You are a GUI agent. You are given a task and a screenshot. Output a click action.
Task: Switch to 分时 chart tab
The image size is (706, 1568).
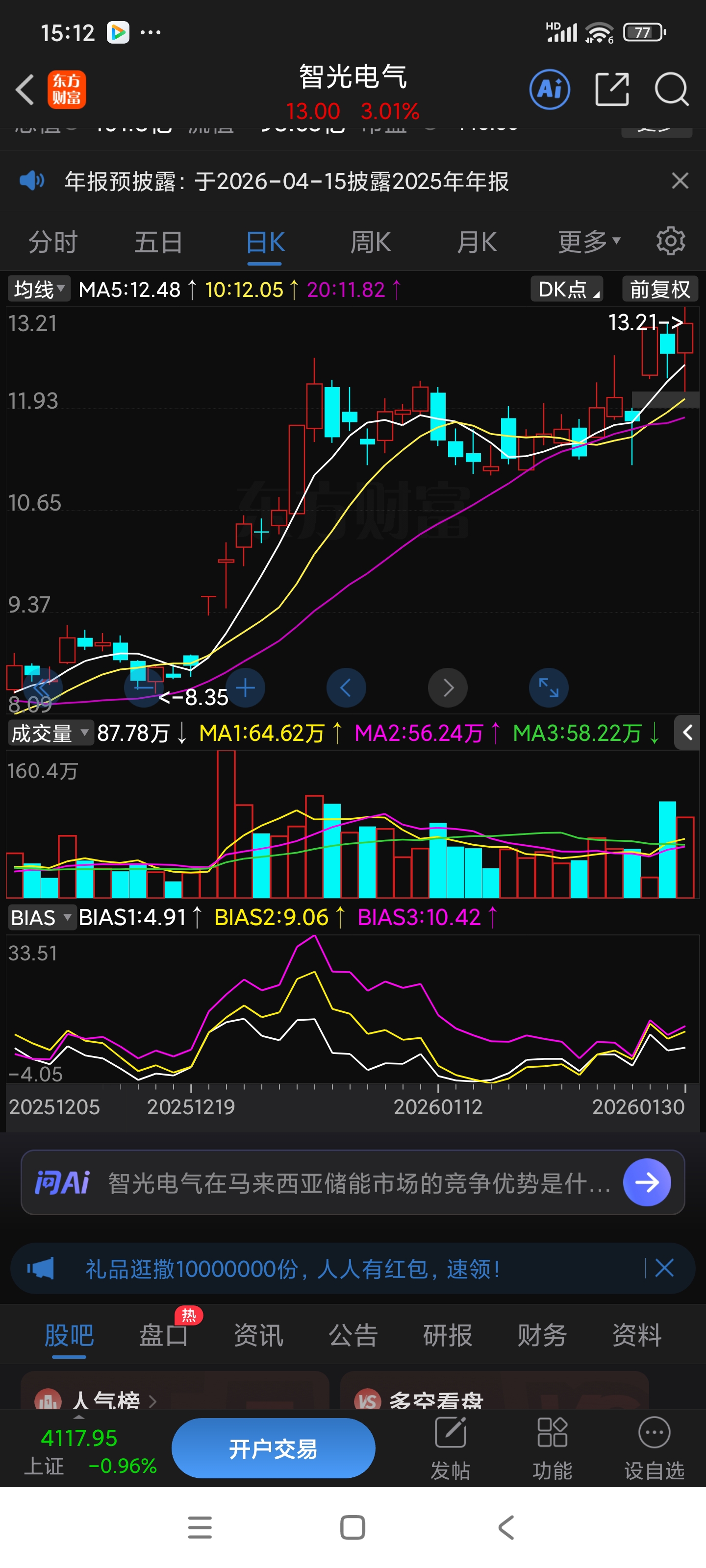[53, 242]
